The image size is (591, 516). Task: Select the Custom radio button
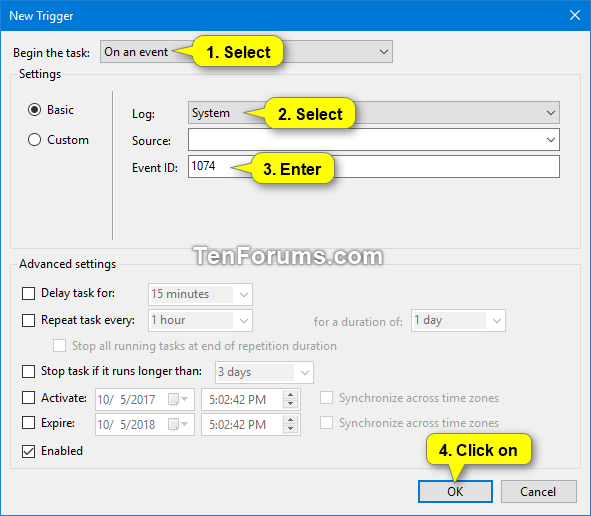coord(34,139)
